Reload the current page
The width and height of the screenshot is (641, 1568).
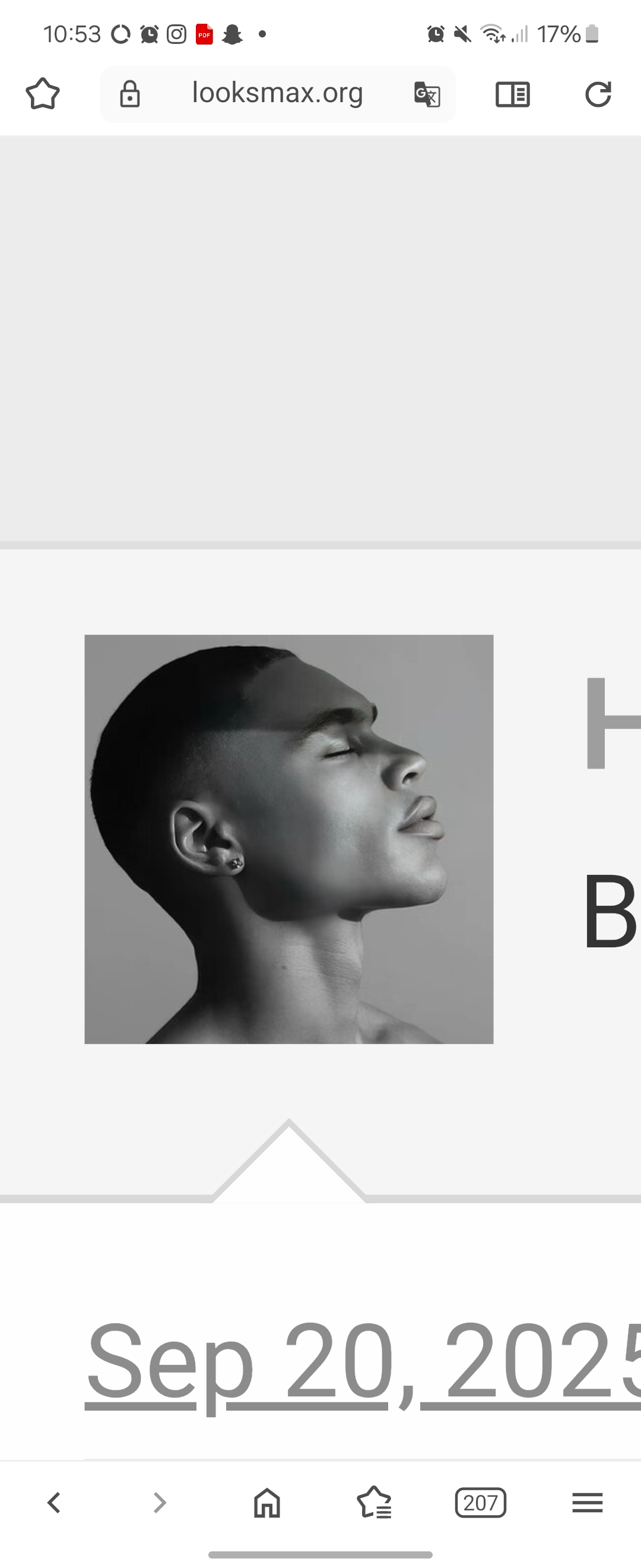tap(598, 94)
